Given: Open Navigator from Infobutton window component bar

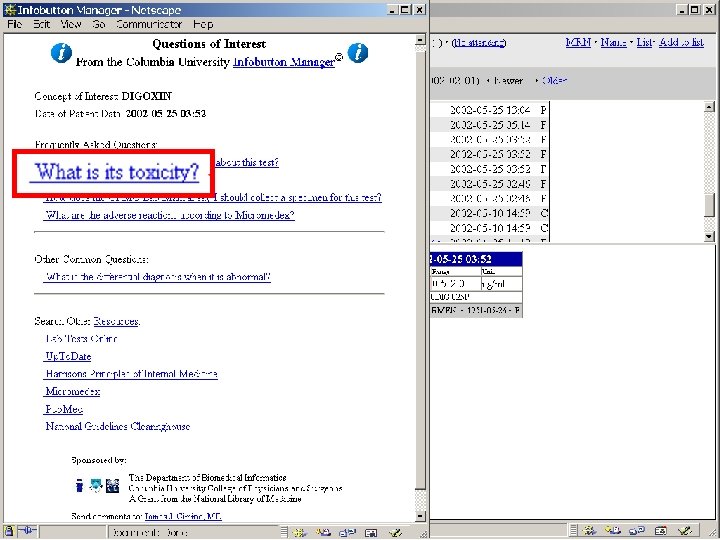Looking at the screenshot, I should pyautogui.click(x=300, y=532).
